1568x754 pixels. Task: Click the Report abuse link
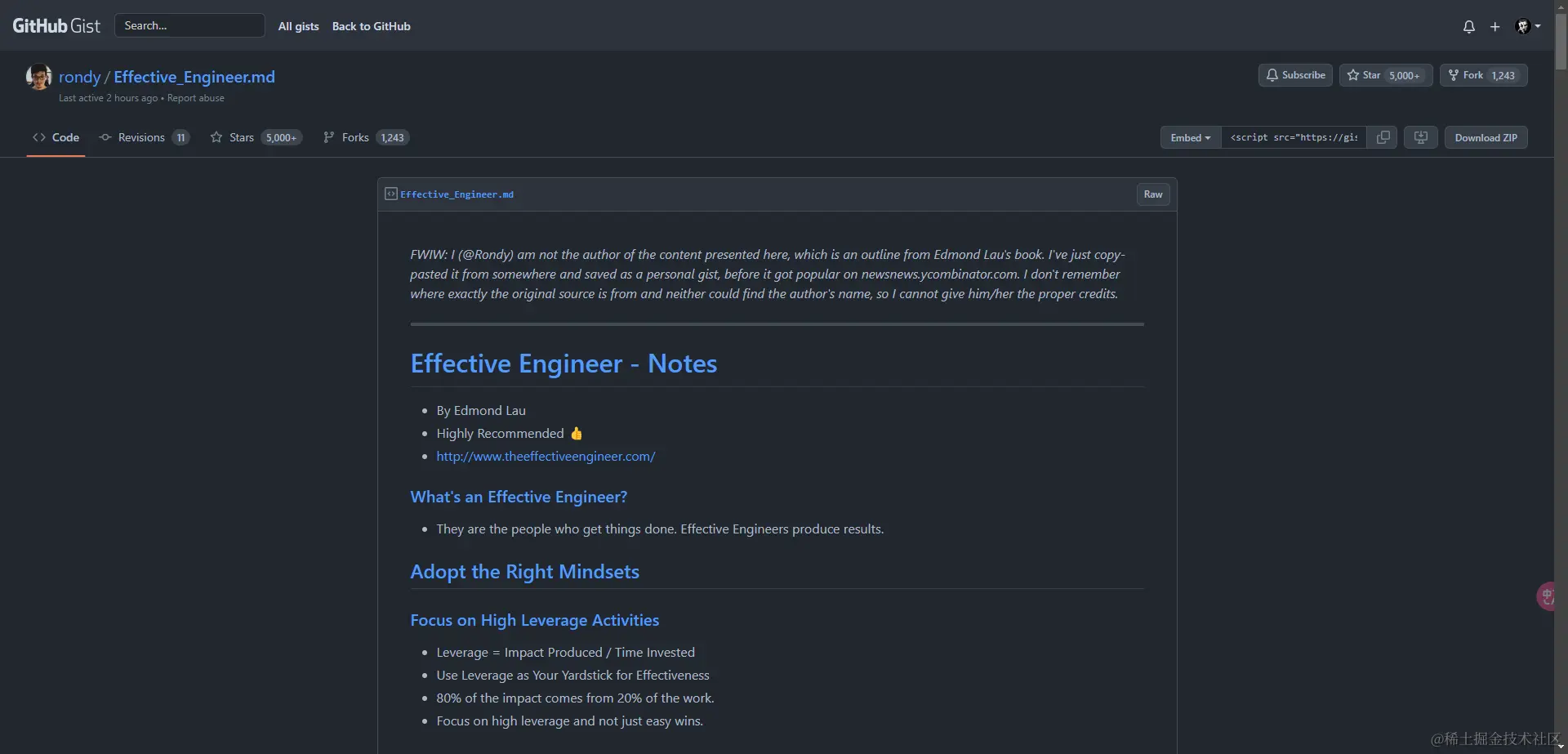click(x=195, y=98)
